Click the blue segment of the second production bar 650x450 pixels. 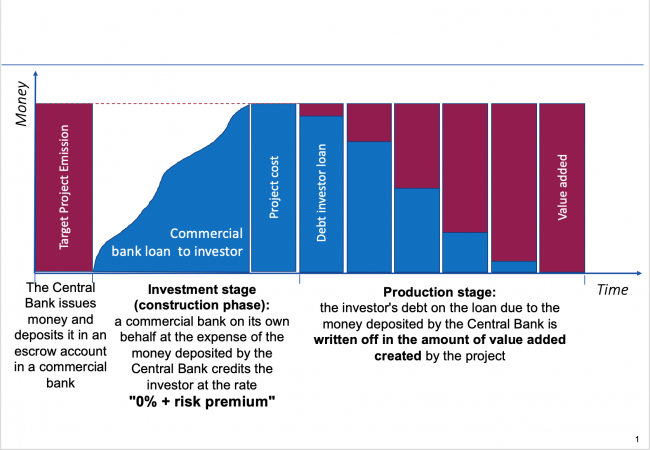tap(369, 206)
